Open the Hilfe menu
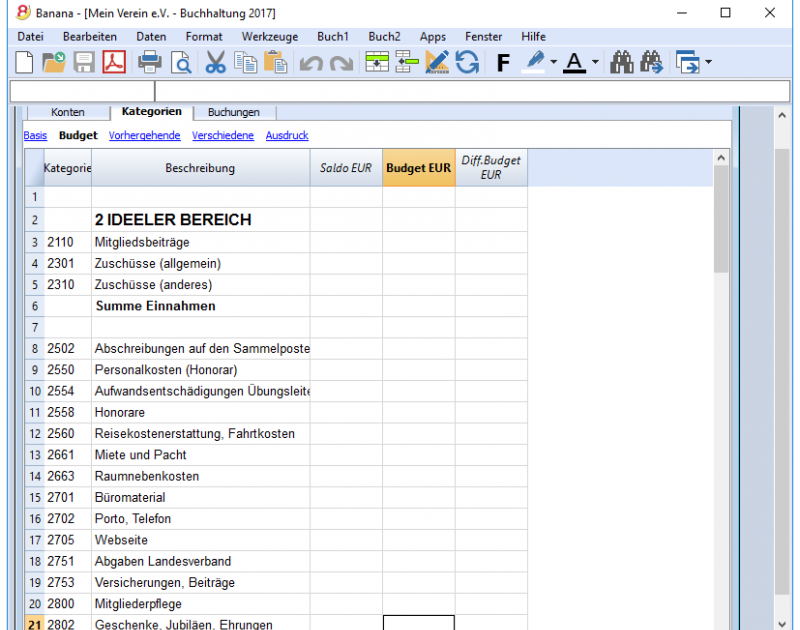This screenshot has height=630, width=800. click(x=533, y=37)
